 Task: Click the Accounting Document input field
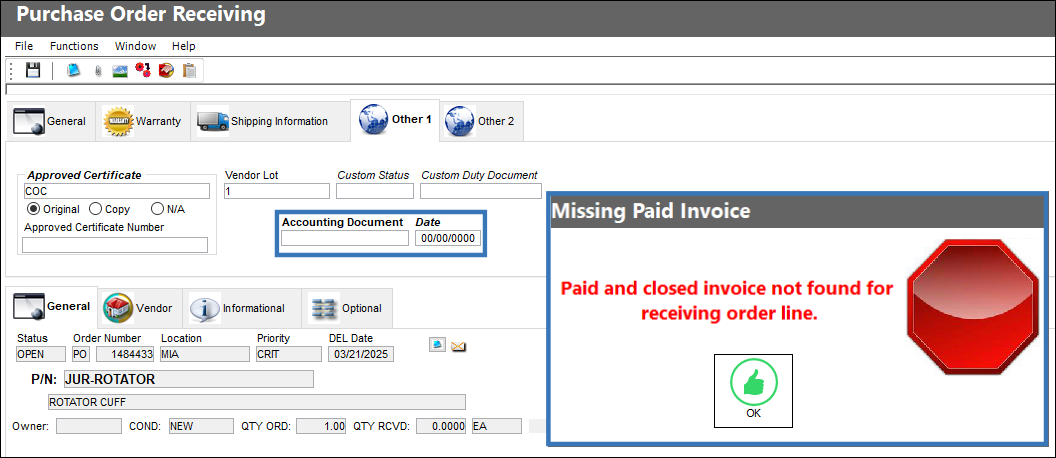(345, 238)
